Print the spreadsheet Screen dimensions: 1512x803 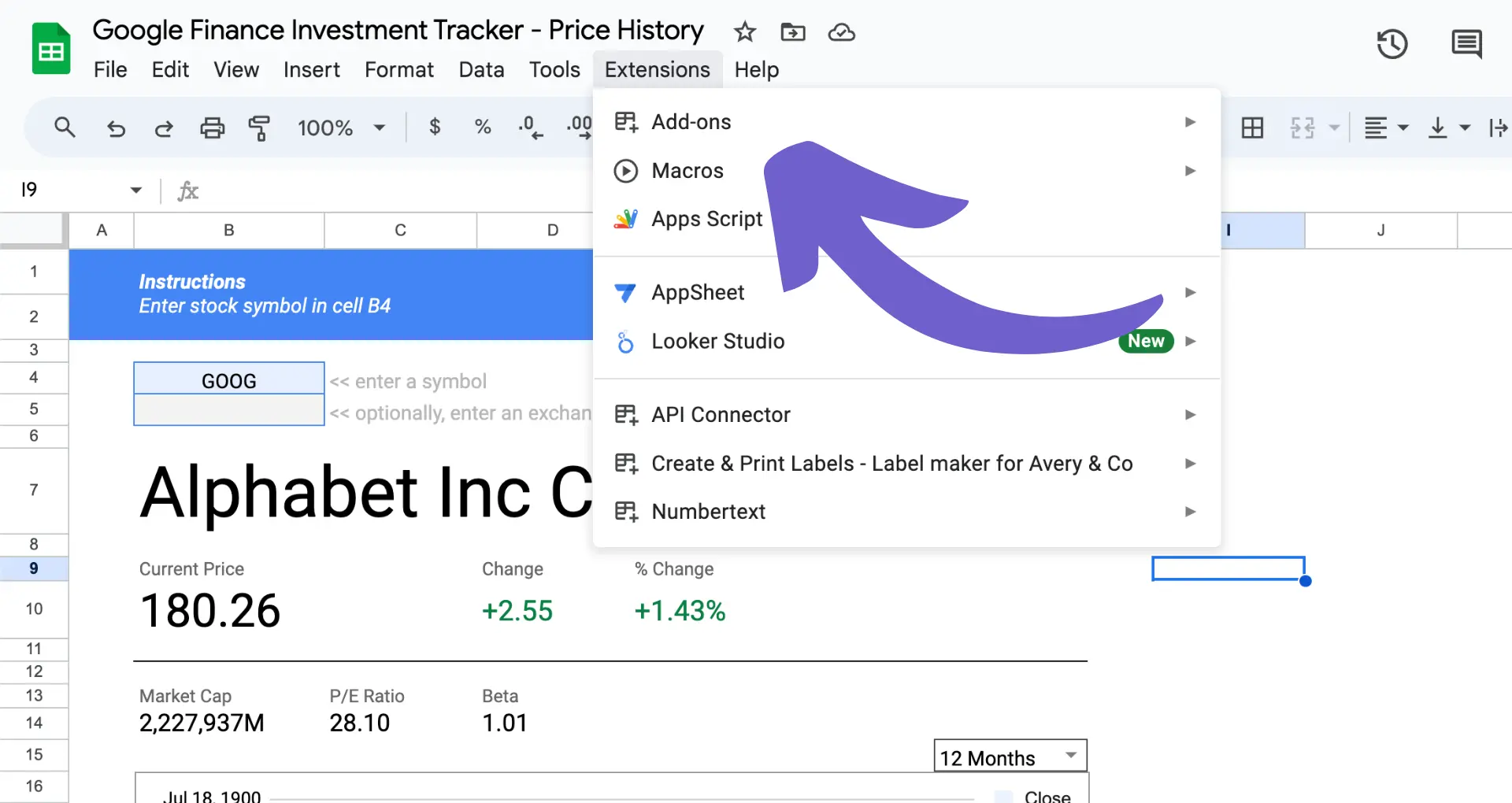212,128
